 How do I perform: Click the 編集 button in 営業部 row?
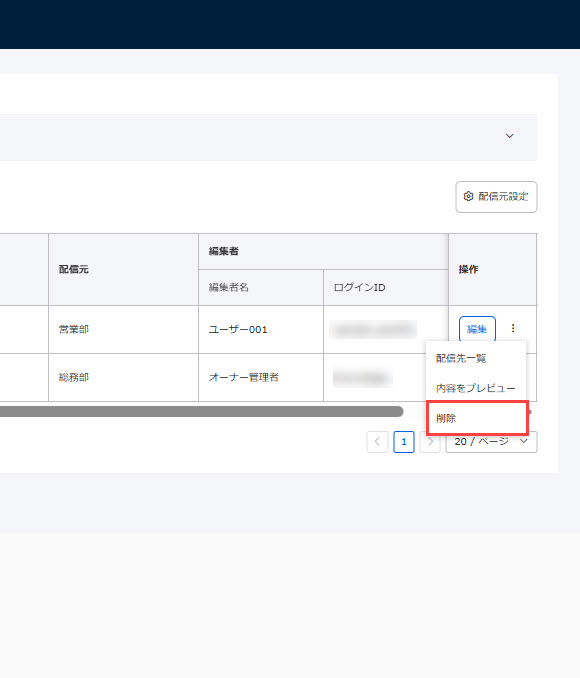(x=477, y=329)
